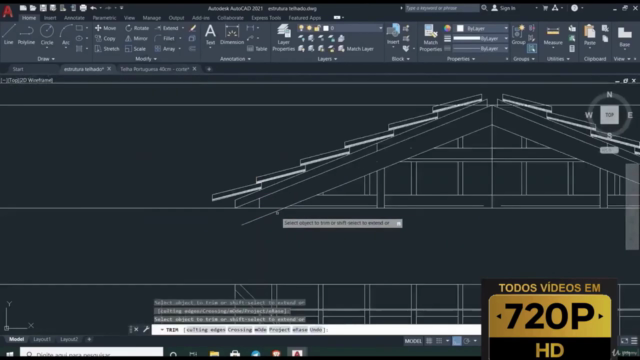Switch to Layout1 tab
Viewport: 640px width, 360px height.
42,339
